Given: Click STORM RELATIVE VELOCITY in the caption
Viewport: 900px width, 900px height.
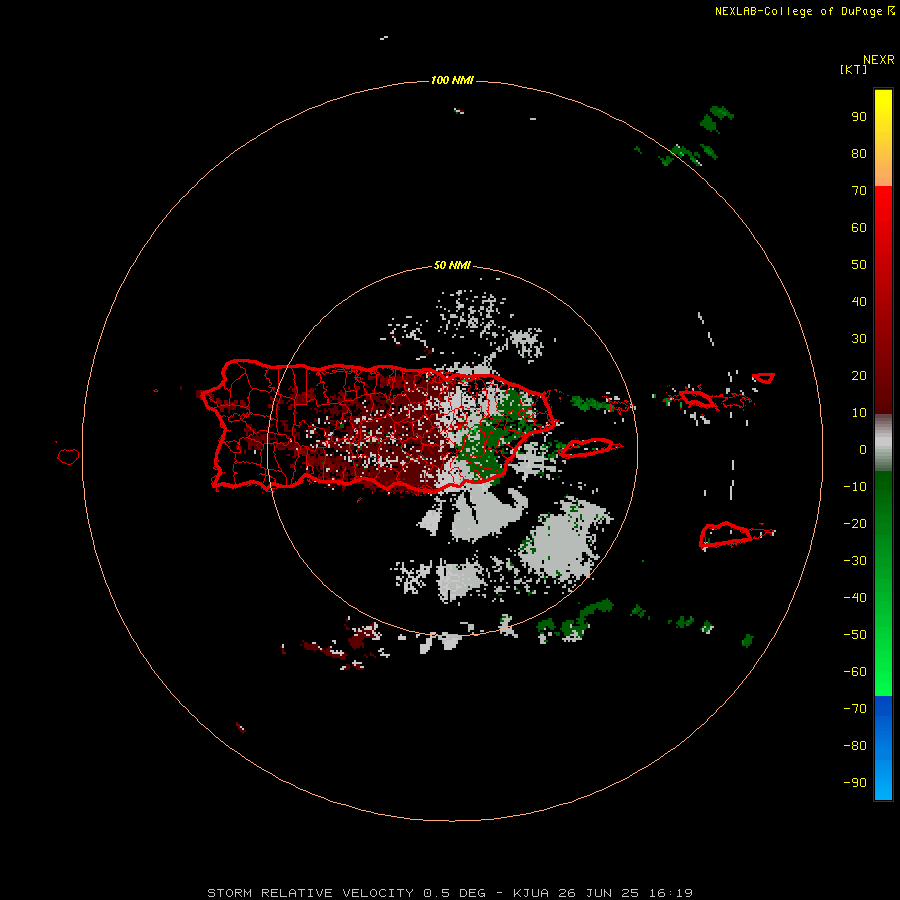Looking at the screenshot, I should pos(311,893).
